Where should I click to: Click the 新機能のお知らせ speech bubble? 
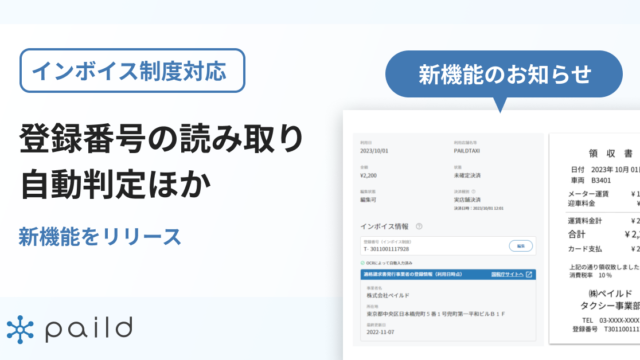tap(504, 74)
